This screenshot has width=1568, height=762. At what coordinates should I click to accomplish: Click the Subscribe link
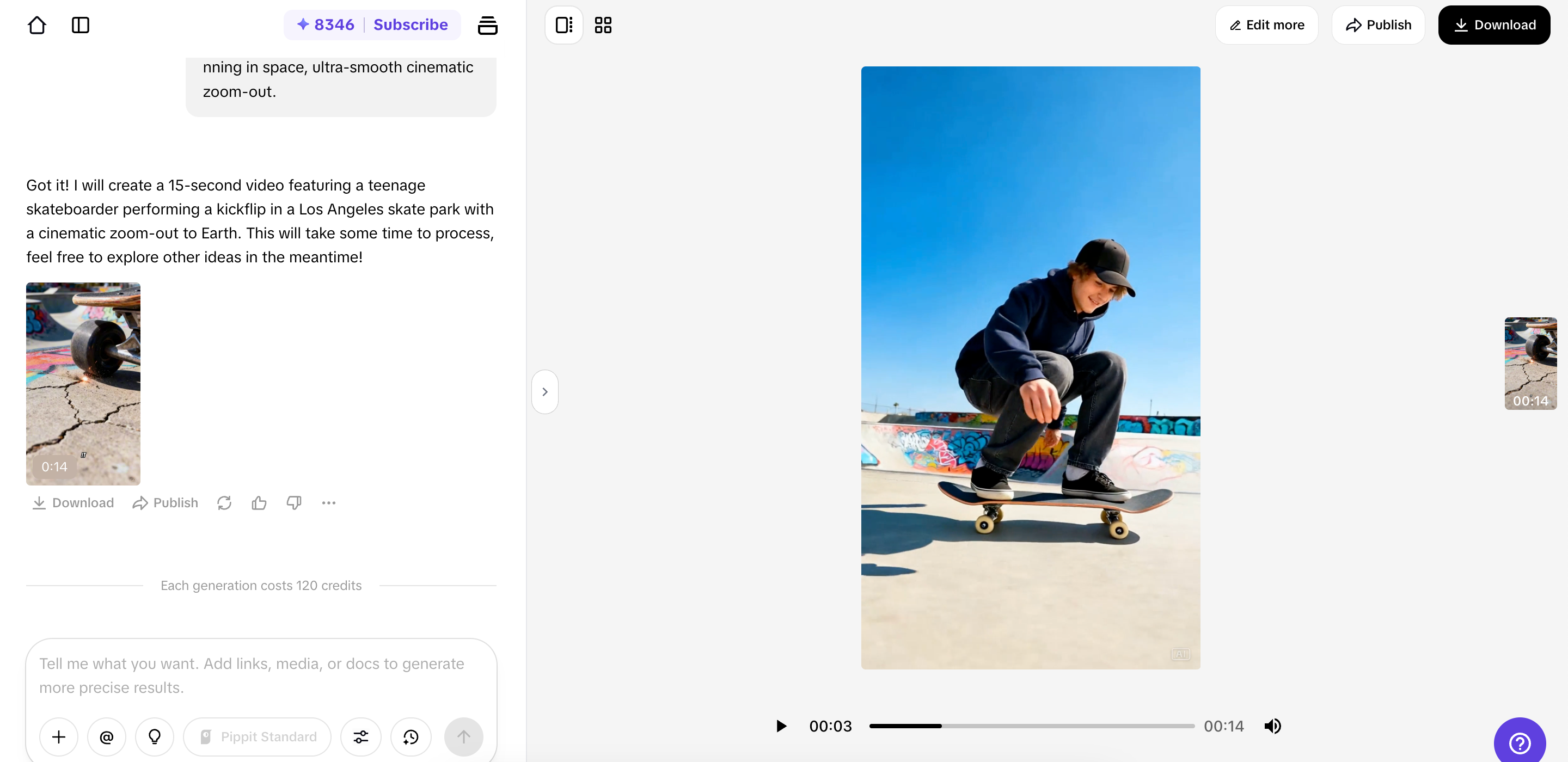(411, 24)
